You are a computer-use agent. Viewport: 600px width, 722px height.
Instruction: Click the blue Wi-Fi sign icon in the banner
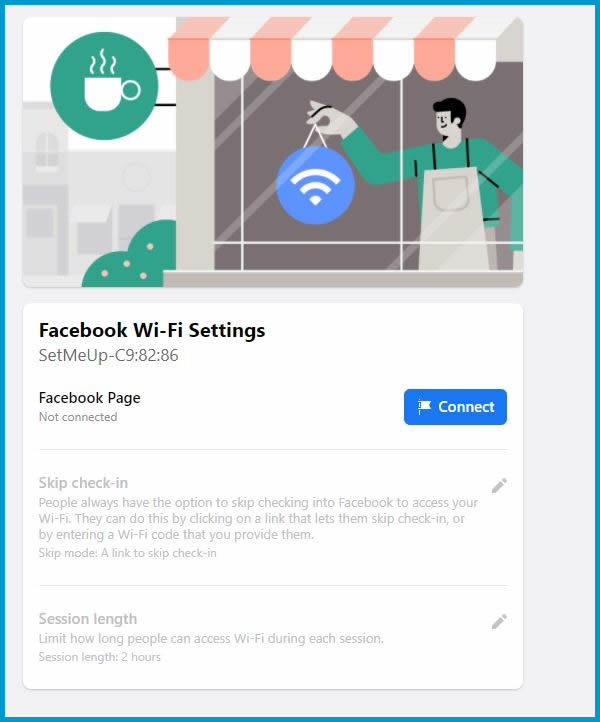pyautogui.click(x=315, y=185)
